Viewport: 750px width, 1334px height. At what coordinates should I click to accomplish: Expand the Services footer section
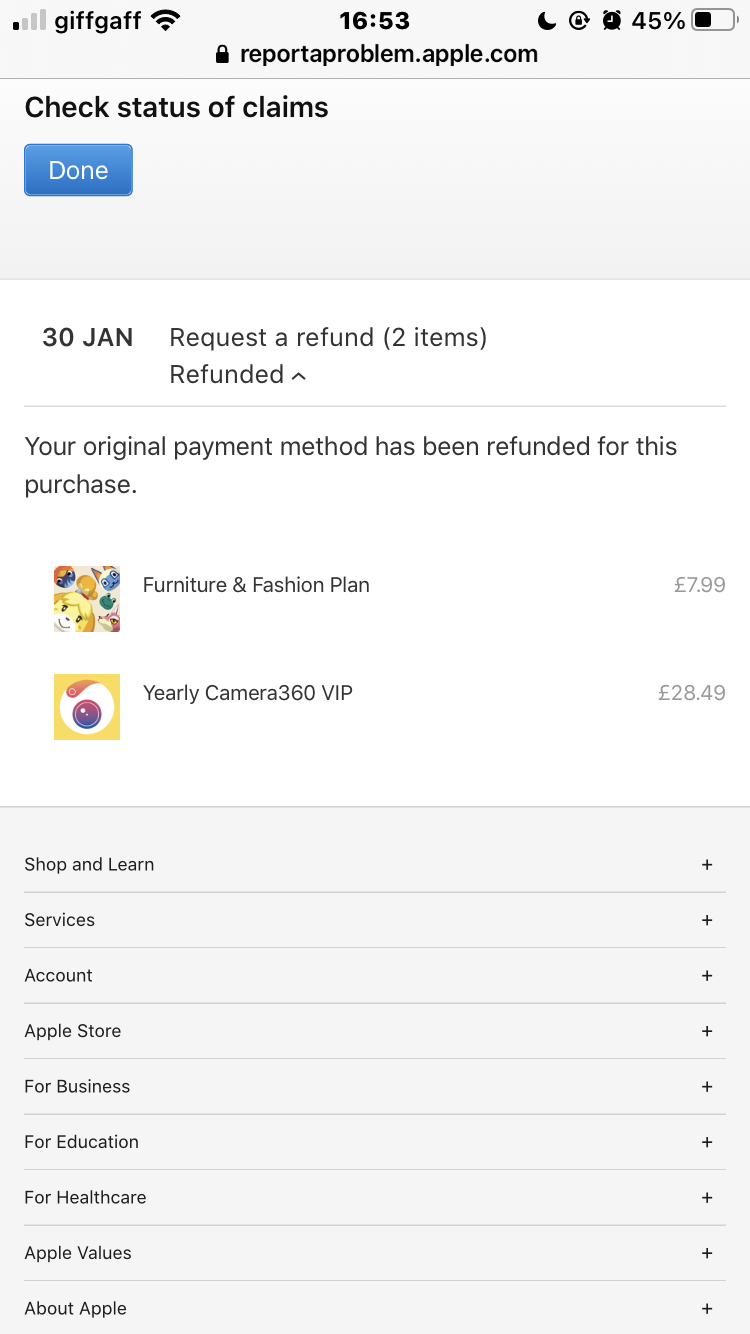coord(706,920)
